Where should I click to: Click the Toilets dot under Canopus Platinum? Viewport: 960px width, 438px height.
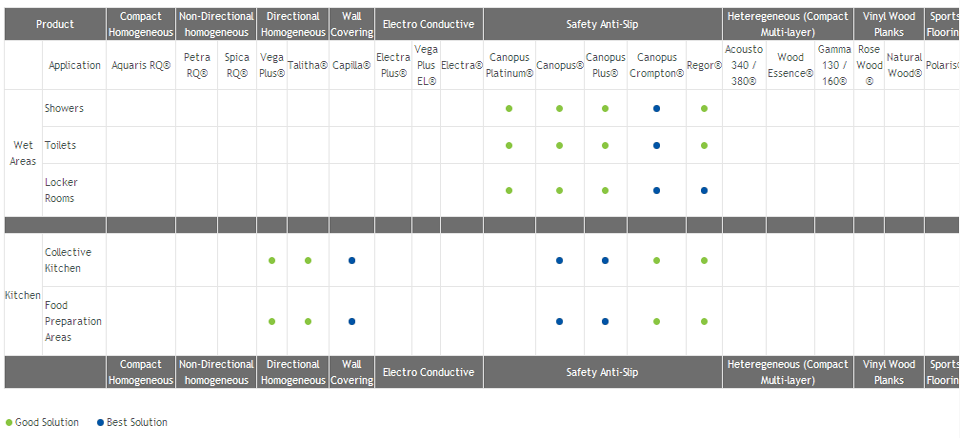click(x=509, y=146)
